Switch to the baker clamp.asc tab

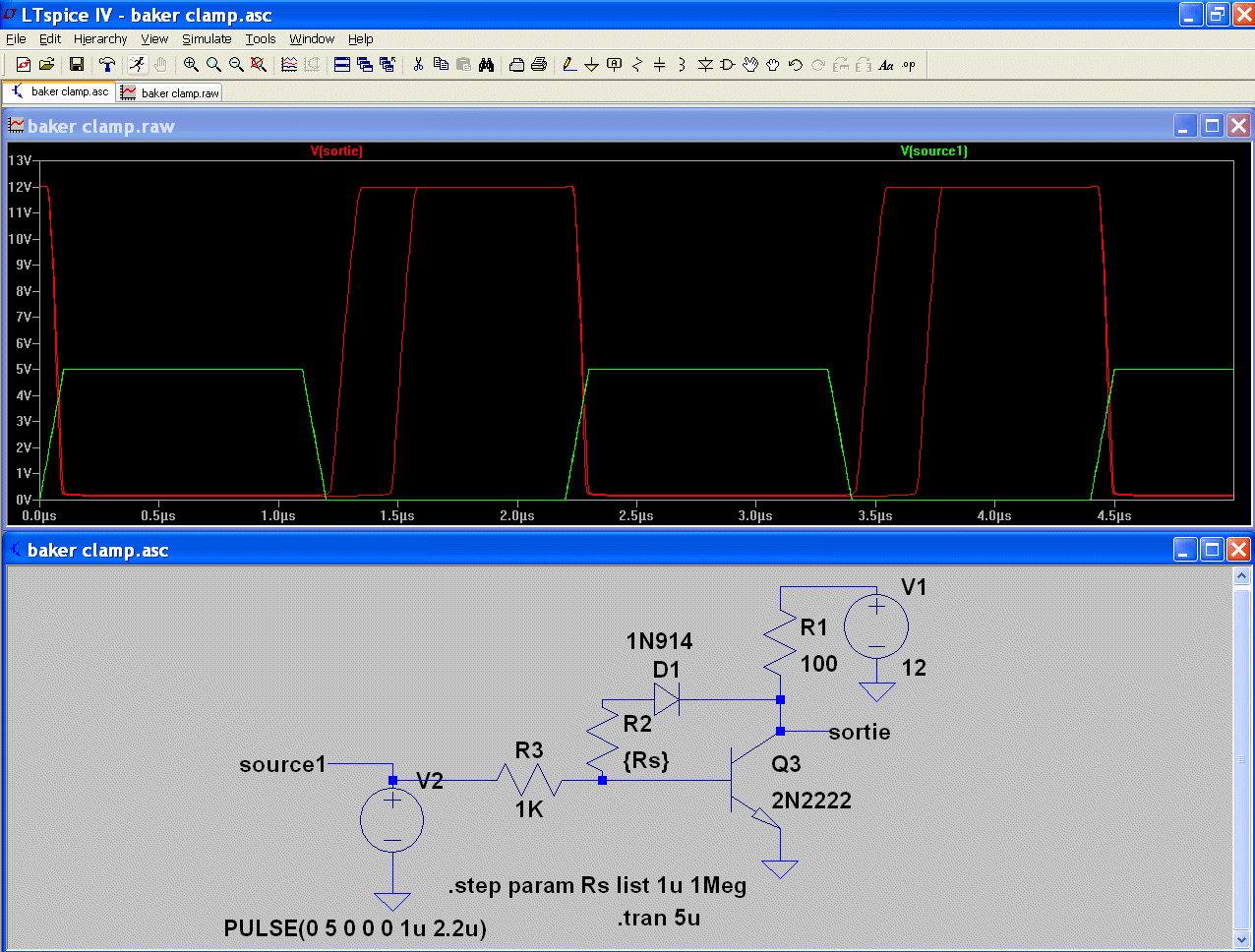(59, 91)
